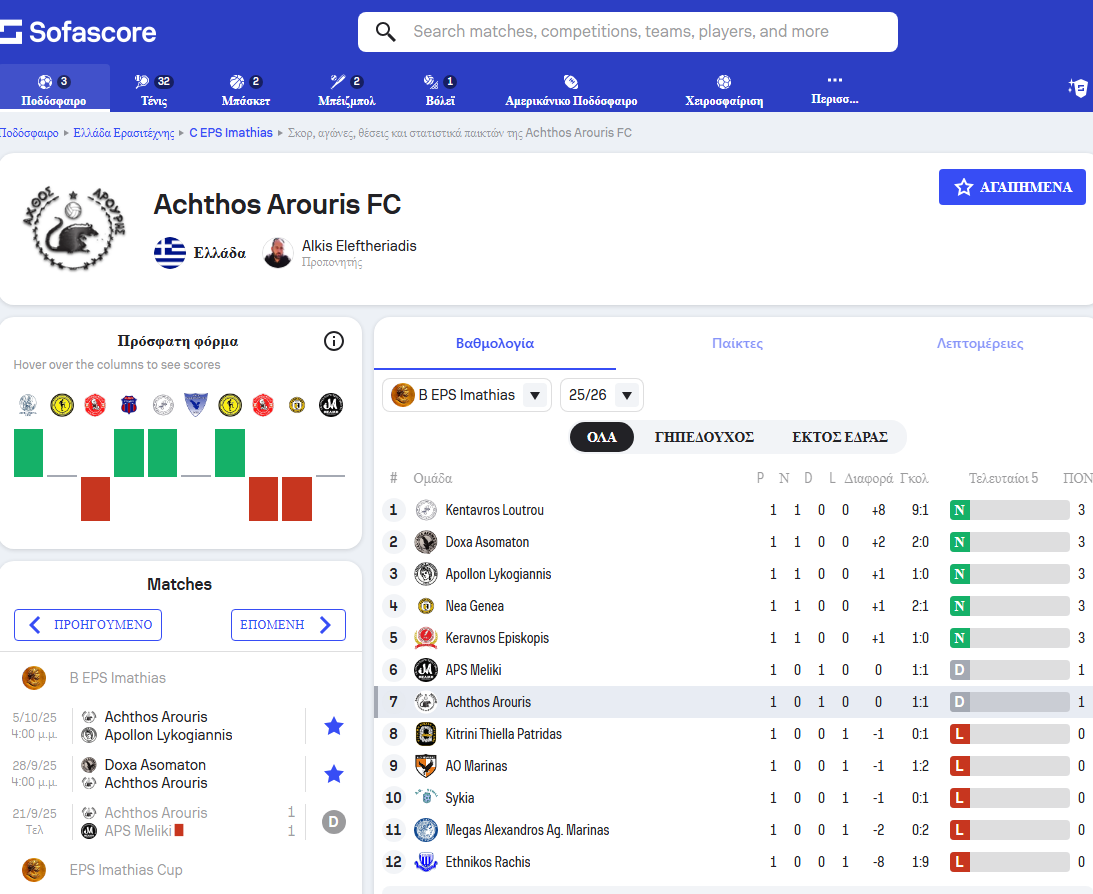
Task: Toggle favorite star for Doxa Asomaton match
Action: (x=334, y=773)
